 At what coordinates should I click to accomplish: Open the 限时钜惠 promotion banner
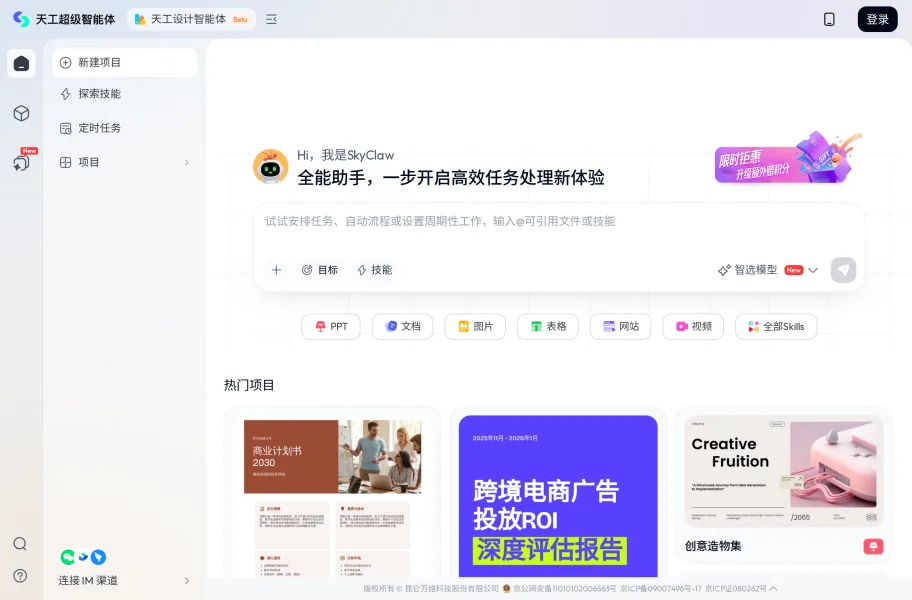(x=787, y=159)
